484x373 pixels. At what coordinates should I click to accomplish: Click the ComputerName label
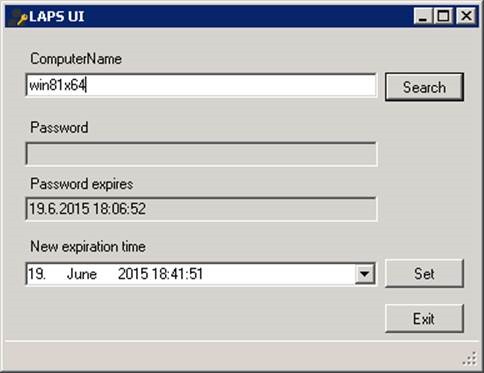pyautogui.click(x=76, y=59)
